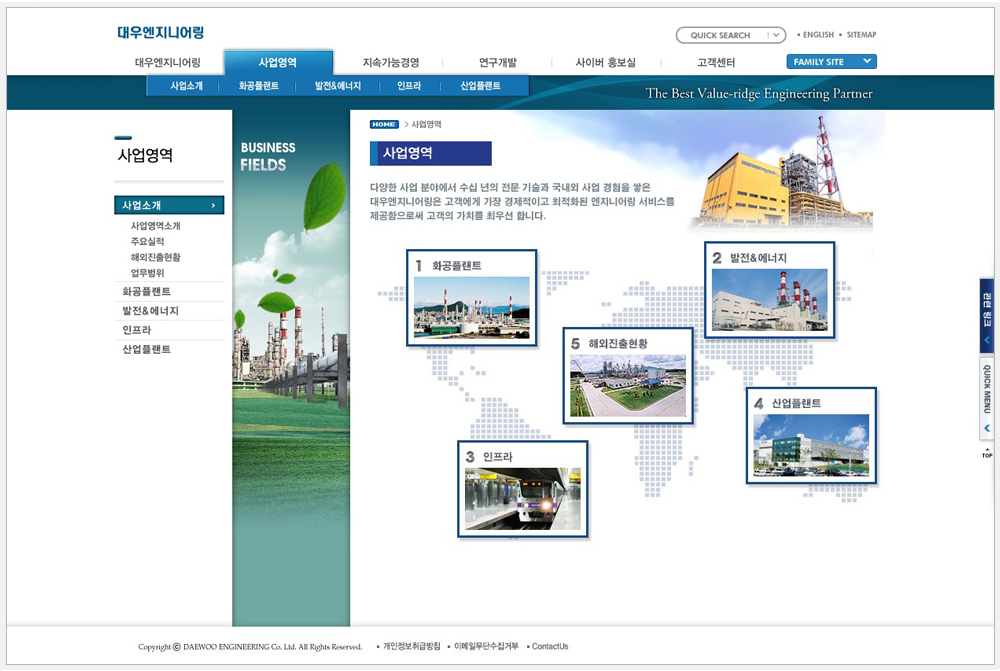
Task: Open the QUICK SEARCH dropdown
Action: tap(776, 35)
